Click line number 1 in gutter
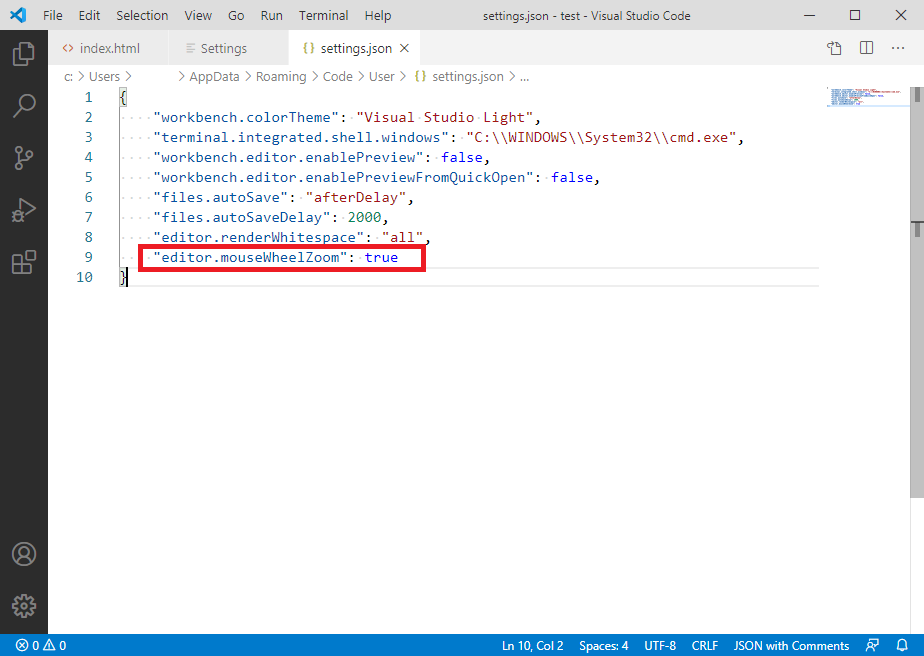 88,97
